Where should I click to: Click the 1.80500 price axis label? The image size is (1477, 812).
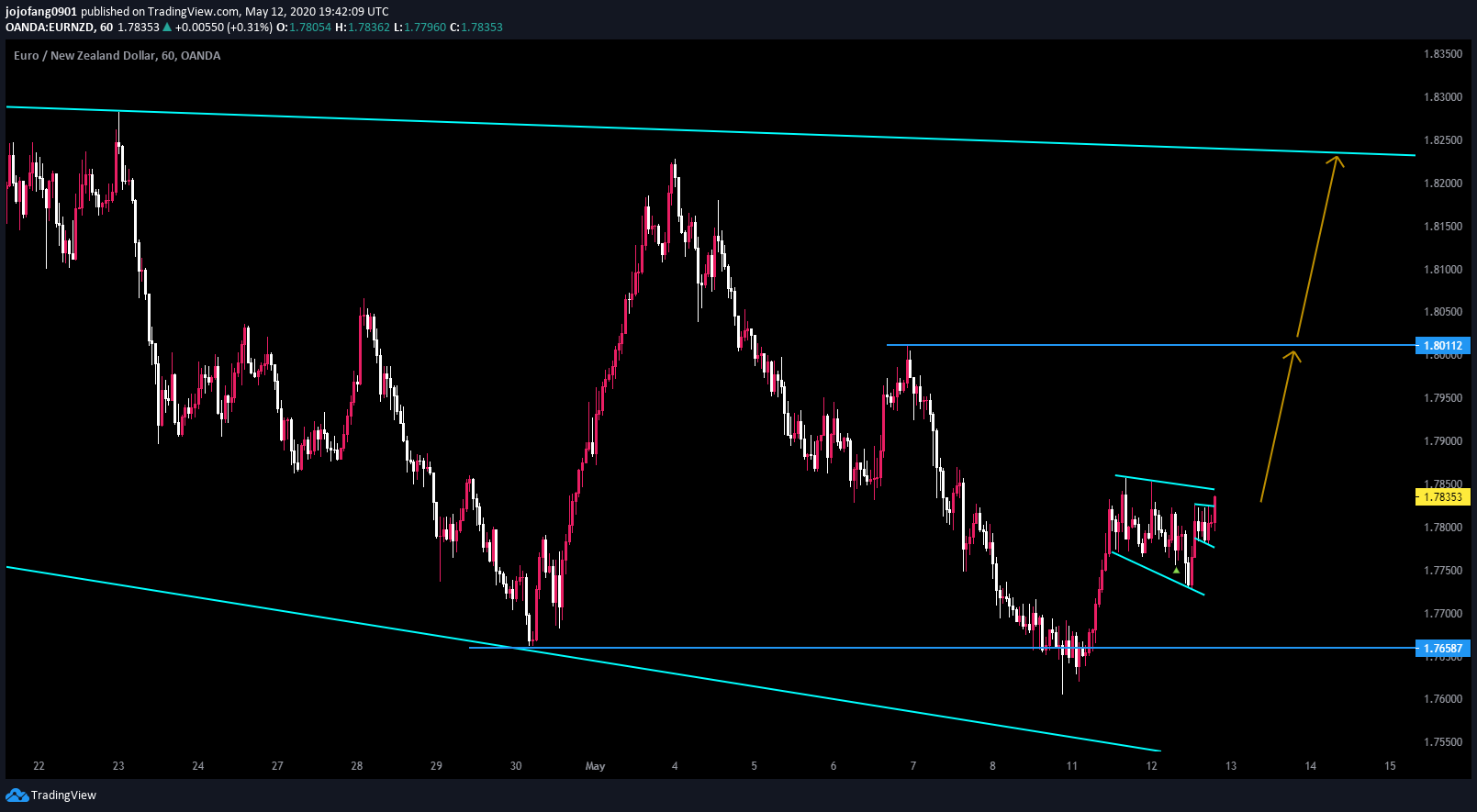tap(1443, 312)
